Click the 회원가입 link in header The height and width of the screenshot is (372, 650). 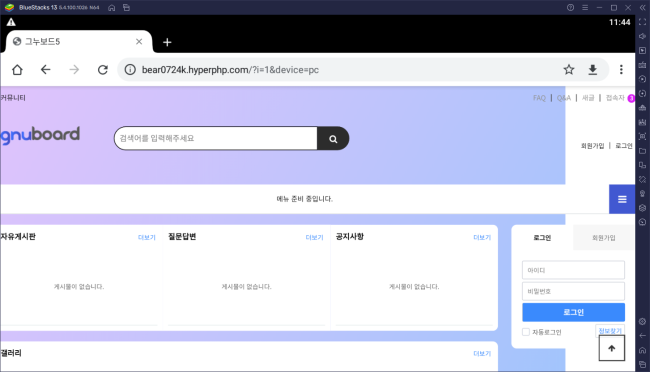click(x=592, y=146)
